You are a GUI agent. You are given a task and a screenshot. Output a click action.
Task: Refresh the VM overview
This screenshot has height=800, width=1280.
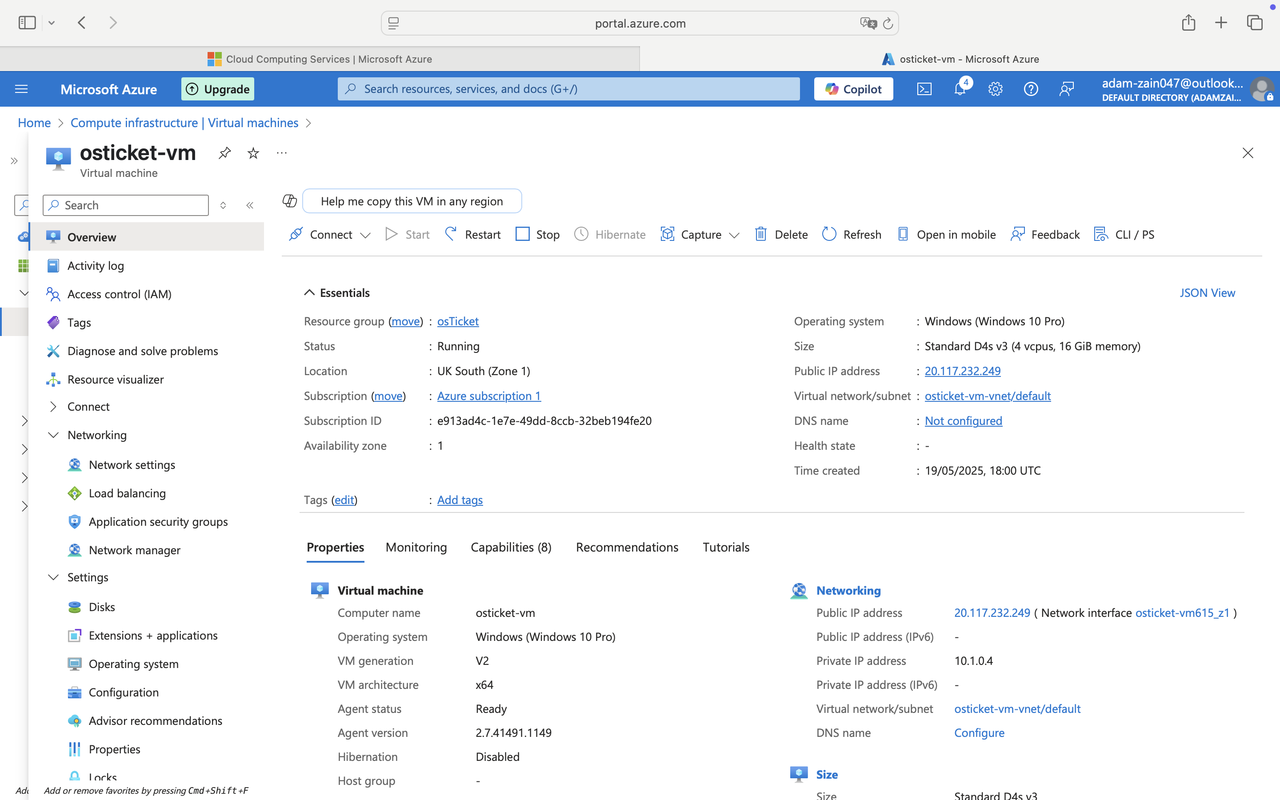851,234
